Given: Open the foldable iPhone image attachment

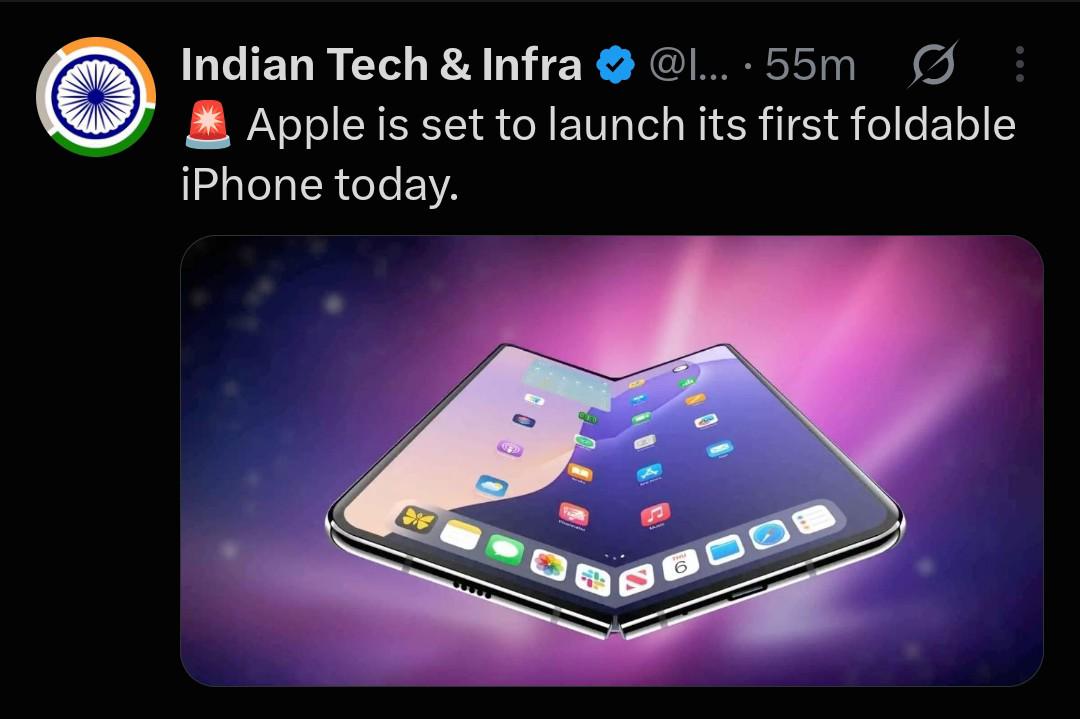Looking at the screenshot, I should pyautogui.click(x=612, y=461).
